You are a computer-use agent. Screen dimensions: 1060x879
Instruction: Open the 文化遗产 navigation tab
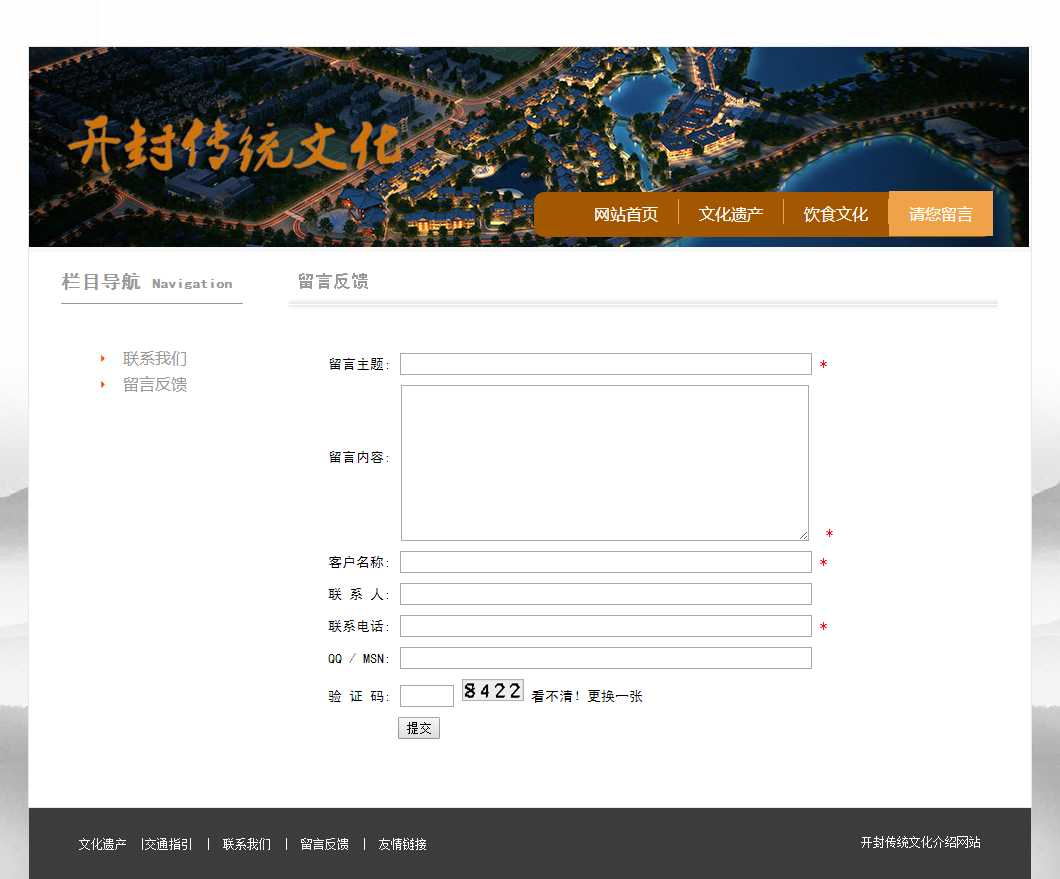730,214
